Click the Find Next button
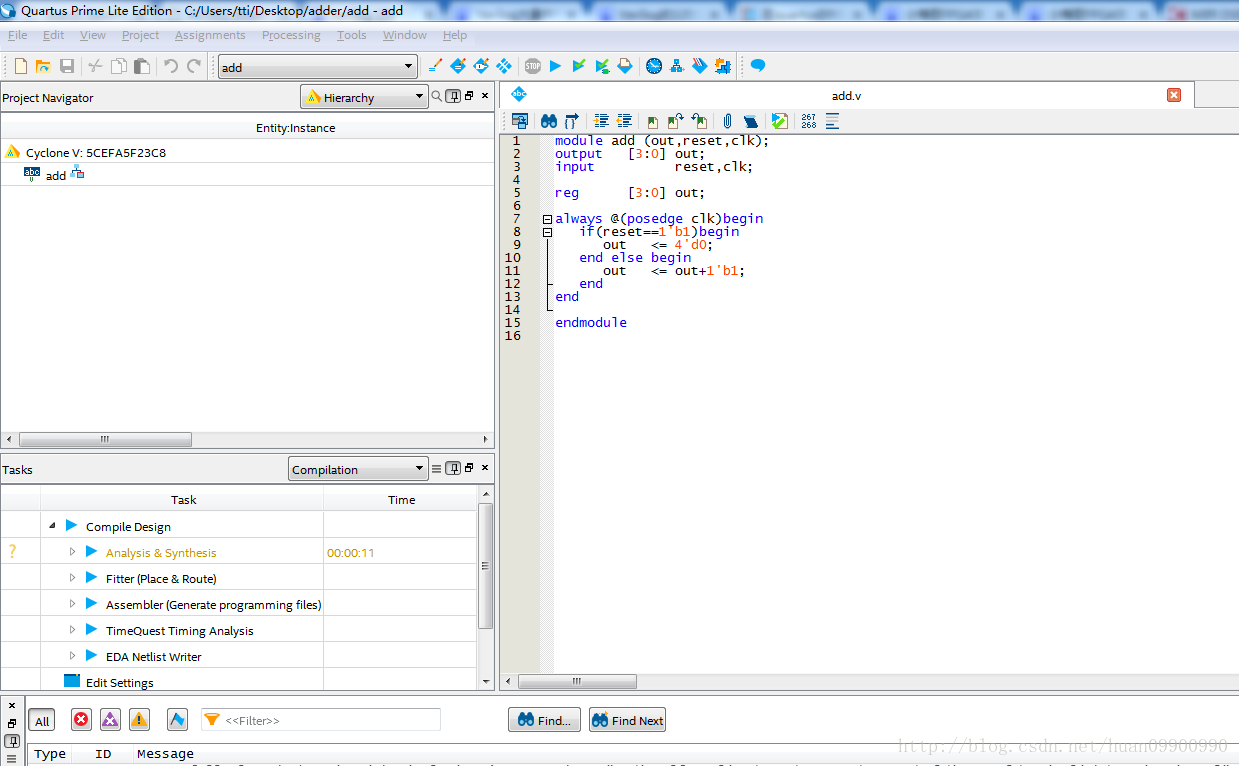 (627, 720)
